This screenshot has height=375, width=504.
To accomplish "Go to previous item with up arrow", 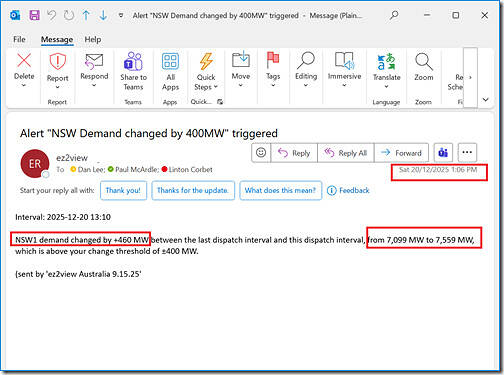I will 86,15.
